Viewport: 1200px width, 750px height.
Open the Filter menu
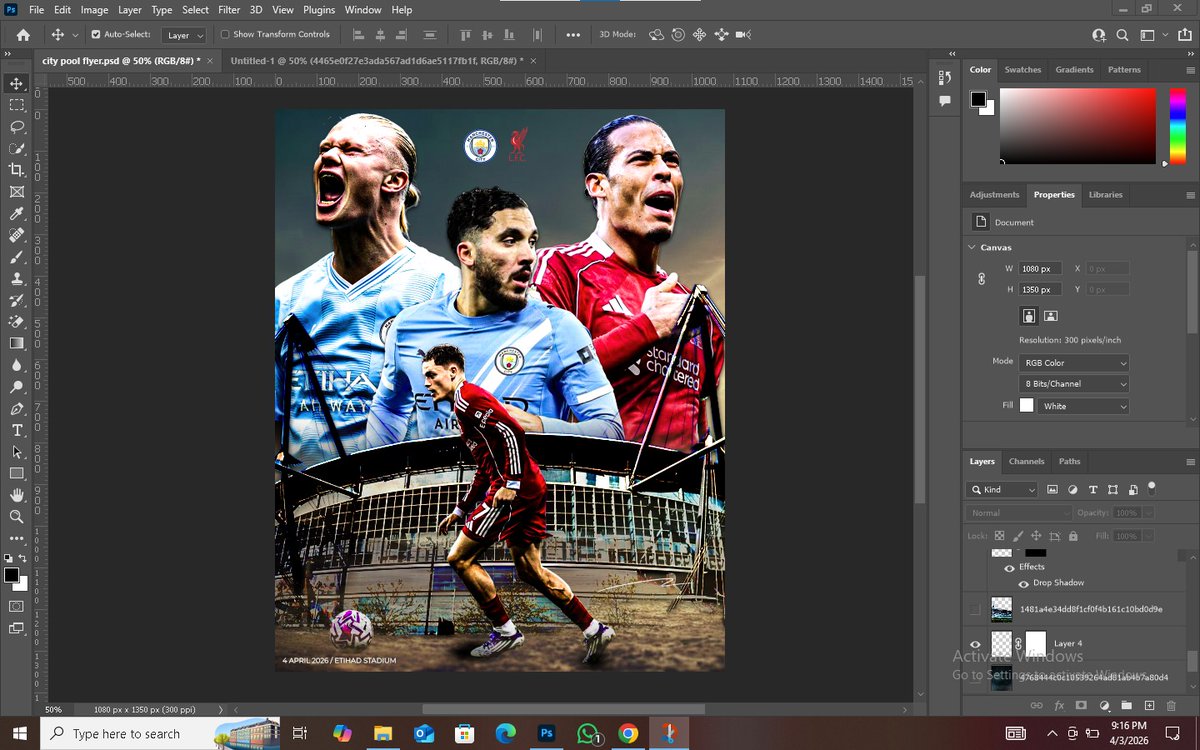229,10
